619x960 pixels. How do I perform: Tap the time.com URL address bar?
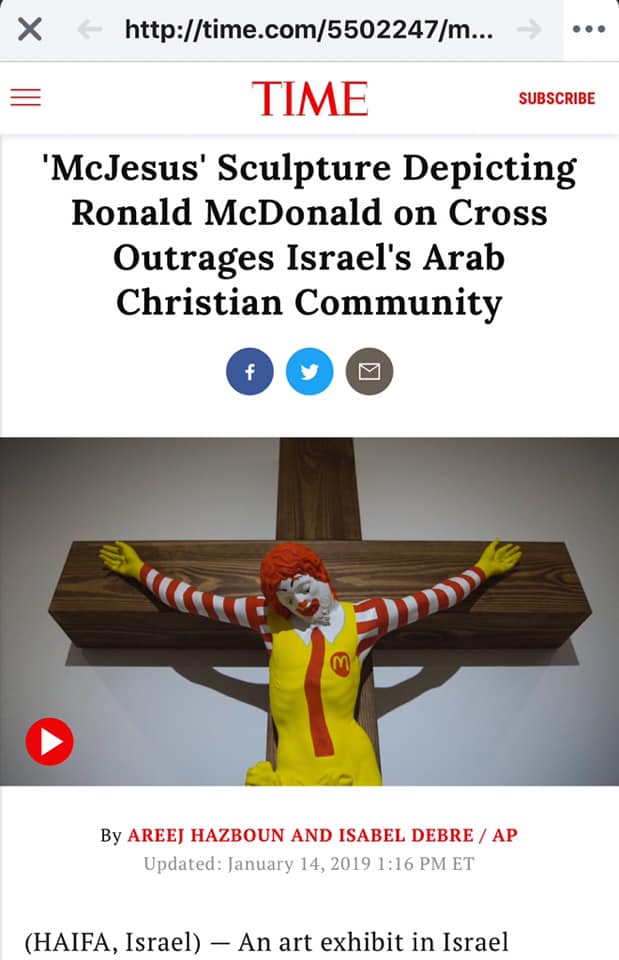click(x=309, y=29)
